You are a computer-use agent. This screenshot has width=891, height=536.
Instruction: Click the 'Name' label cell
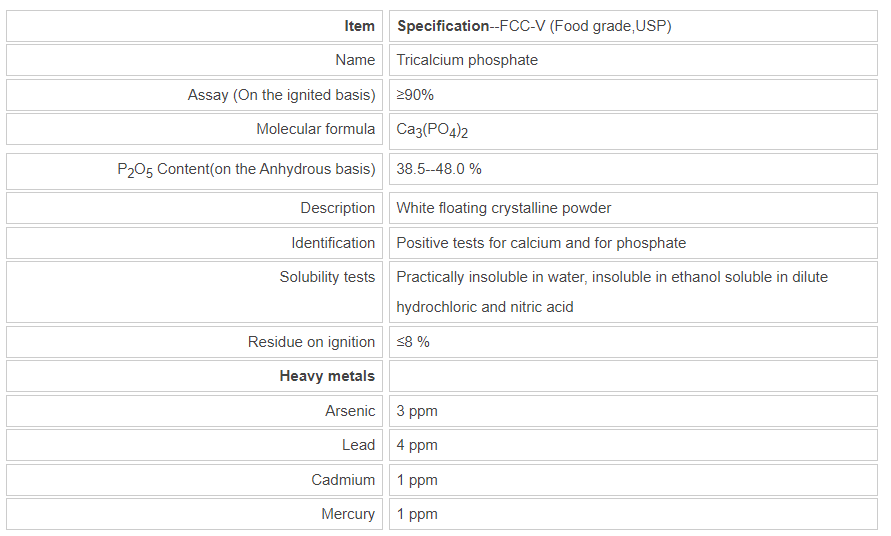pyautogui.click(x=355, y=60)
